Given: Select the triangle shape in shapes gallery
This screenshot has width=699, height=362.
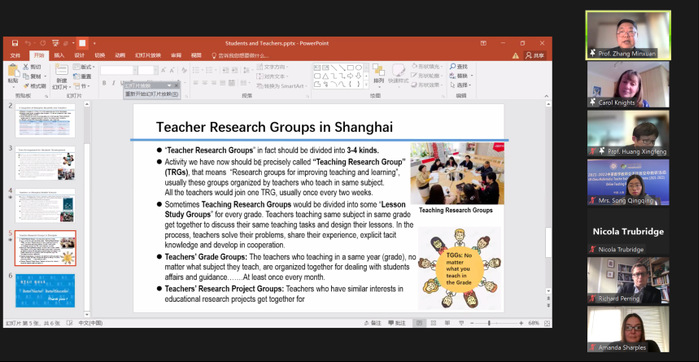Looking at the screenshot, I should coord(325,76).
